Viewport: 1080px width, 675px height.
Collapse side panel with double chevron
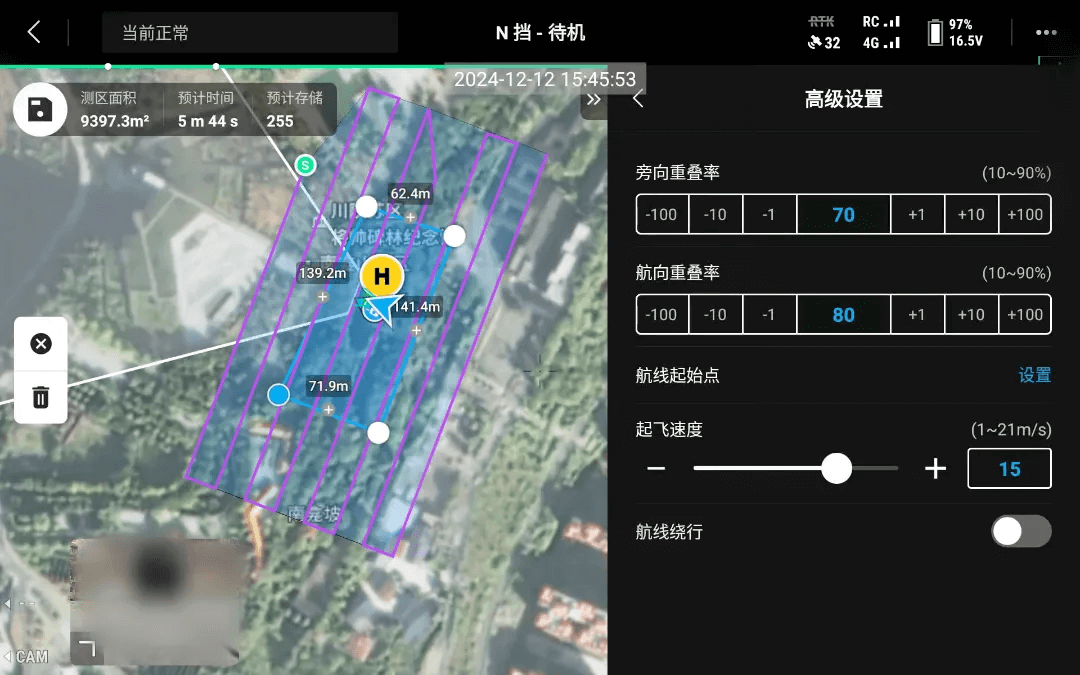[x=593, y=99]
